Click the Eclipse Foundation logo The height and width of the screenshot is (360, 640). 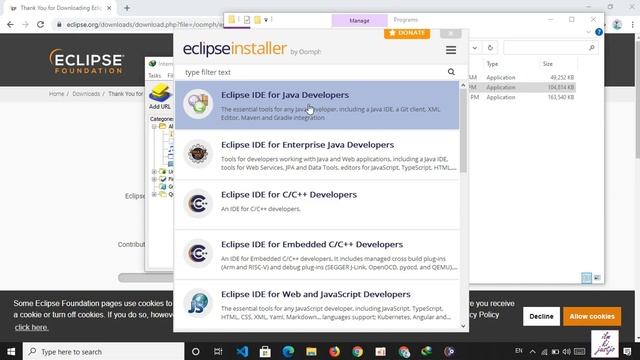point(87,61)
